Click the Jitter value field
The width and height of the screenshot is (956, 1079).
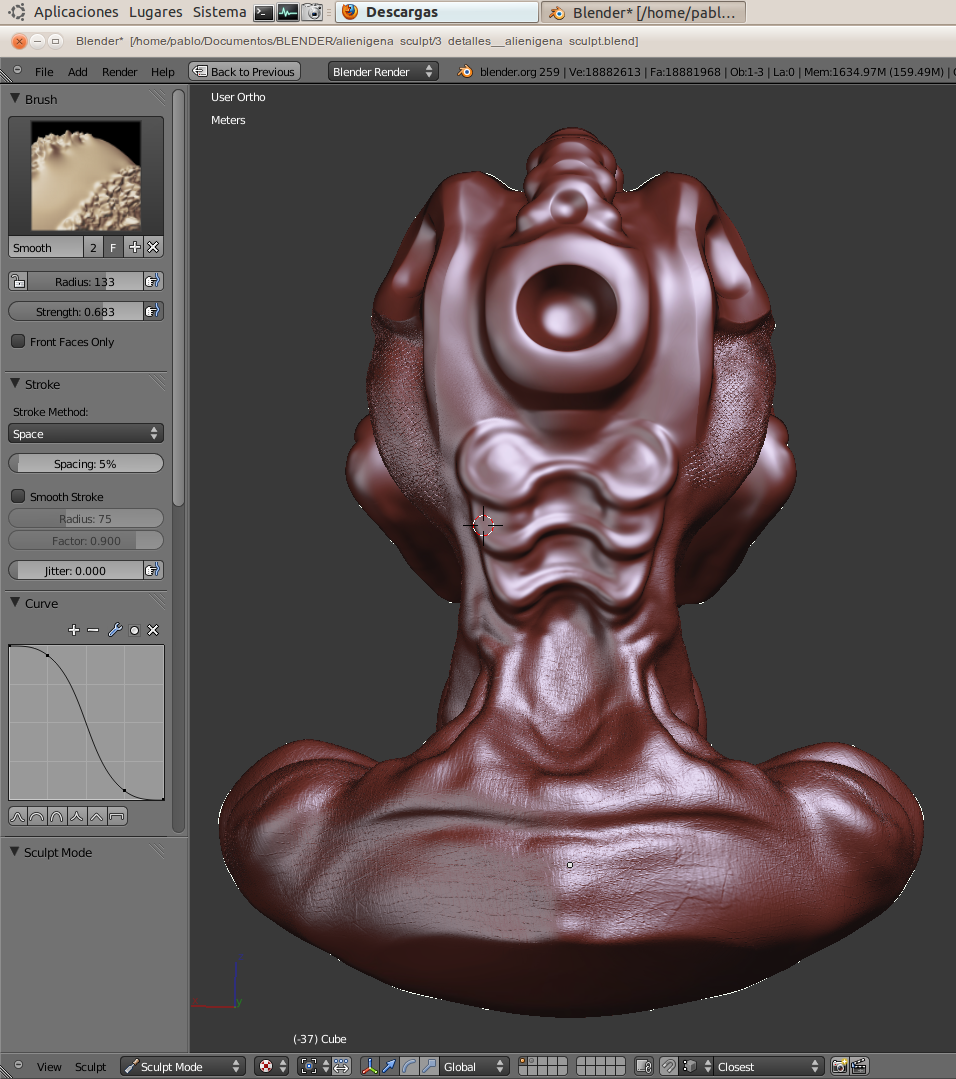coord(76,570)
